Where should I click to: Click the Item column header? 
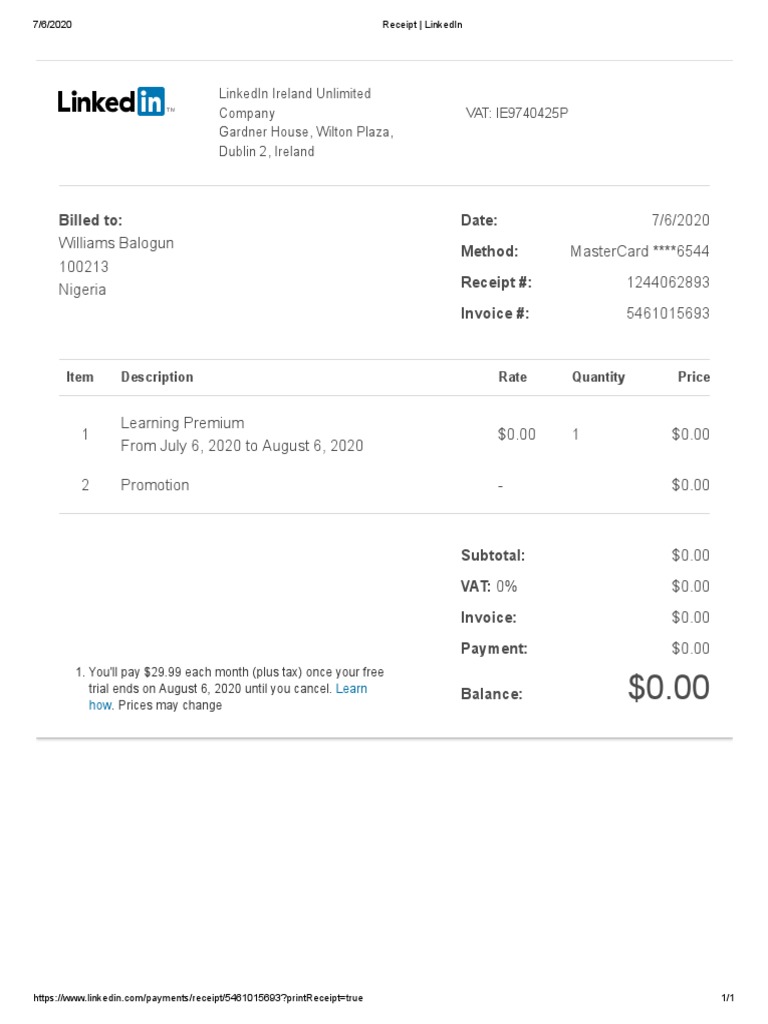click(80, 377)
